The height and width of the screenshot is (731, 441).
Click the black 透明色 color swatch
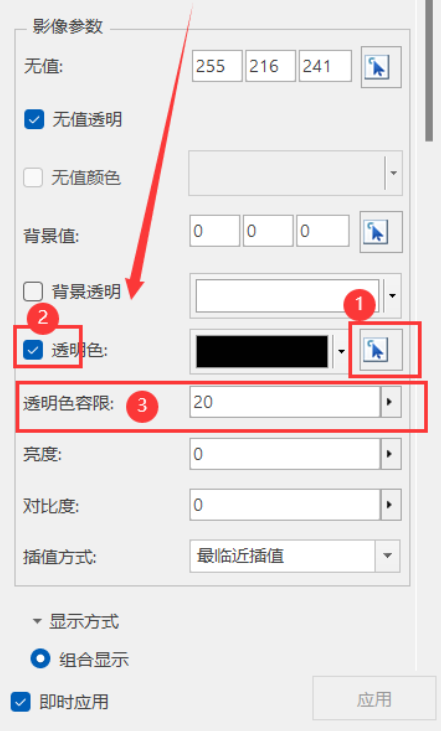coord(262,351)
